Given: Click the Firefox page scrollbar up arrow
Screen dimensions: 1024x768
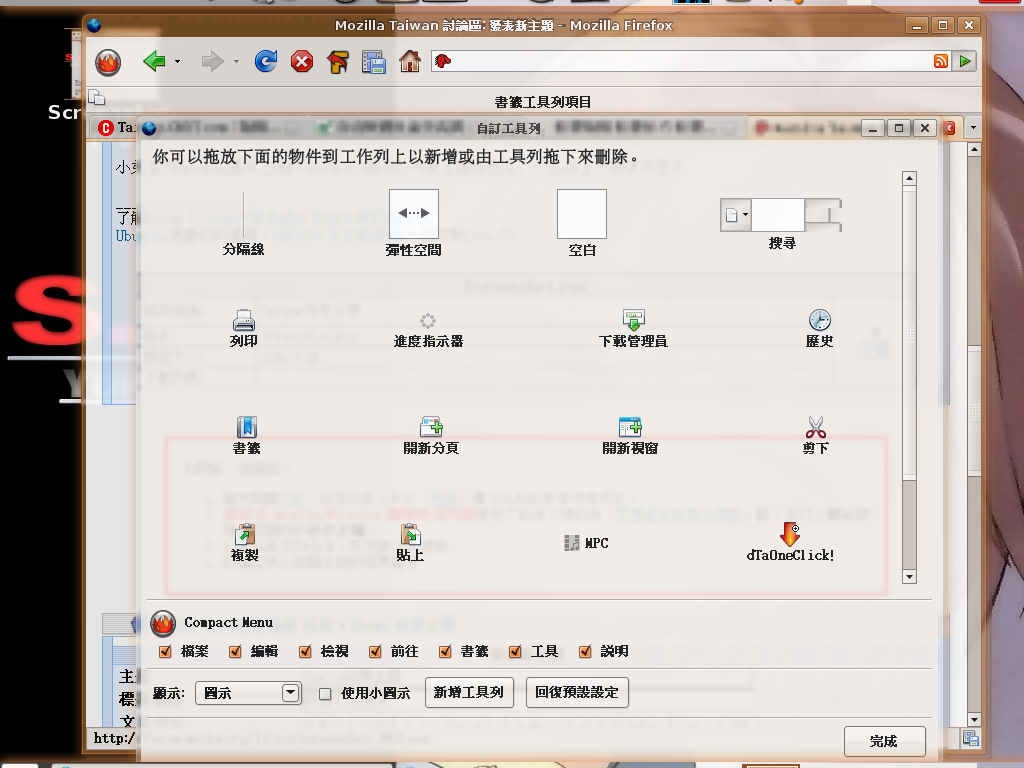Looking at the screenshot, I should tap(974, 150).
